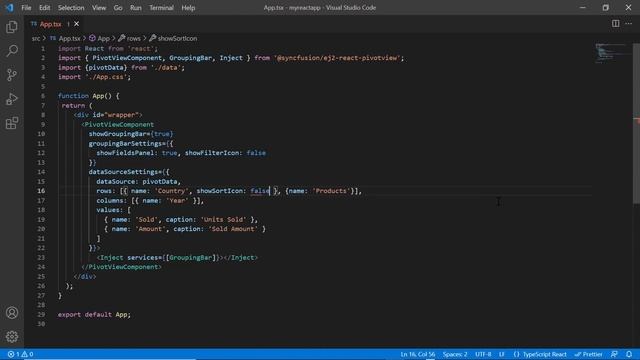The height and width of the screenshot is (360, 640).
Task: Click the Prettier status bar item
Action: [x=588, y=354]
